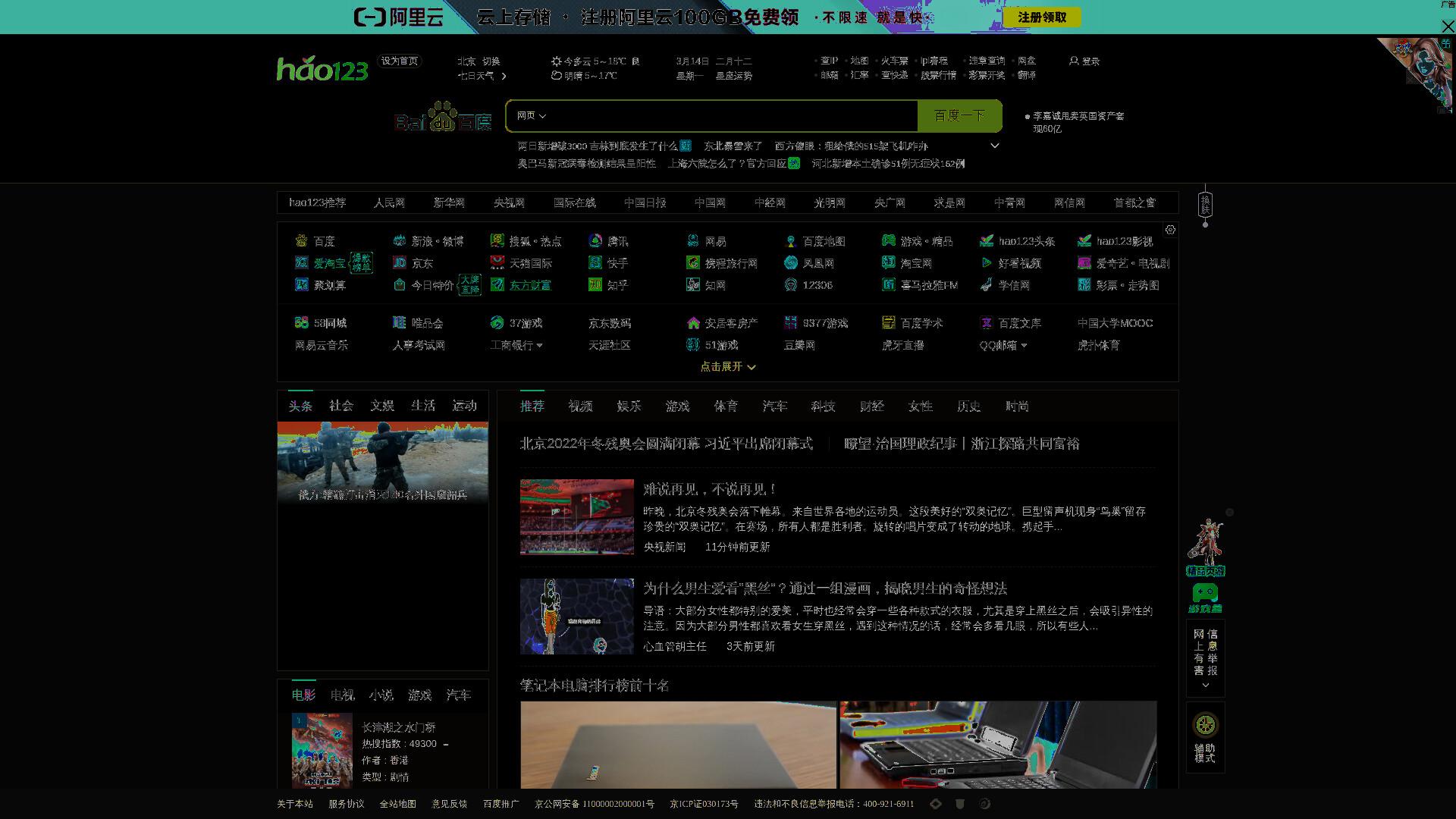Open 百度地图 icon link
The width and height of the screenshot is (1456, 819).
coord(790,240)
